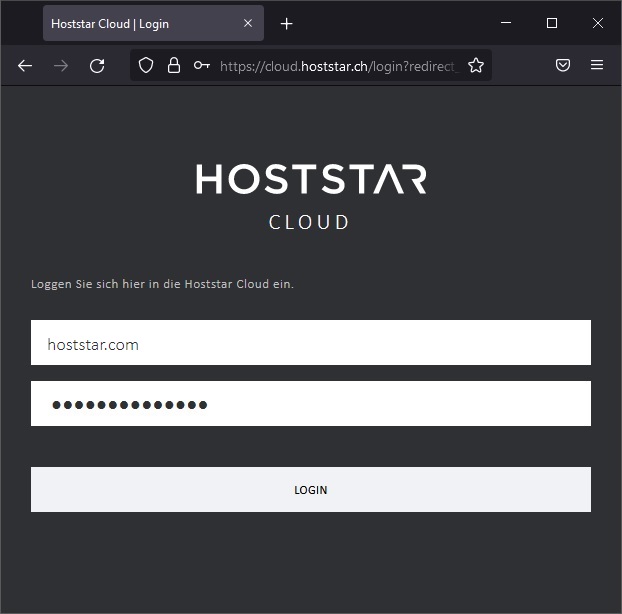Close the Hoststar Cloud Login tab
622x614 pixels.
(x=248, y=23)
